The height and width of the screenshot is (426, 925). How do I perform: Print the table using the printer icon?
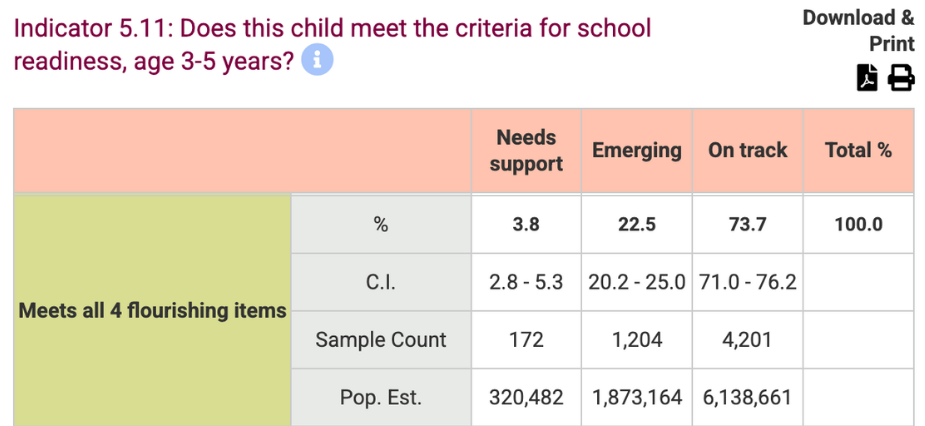pos(901,78)
